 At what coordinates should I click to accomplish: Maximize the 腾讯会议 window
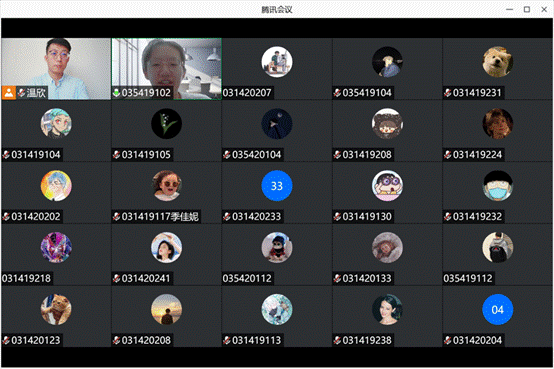[x=527, y=10]
